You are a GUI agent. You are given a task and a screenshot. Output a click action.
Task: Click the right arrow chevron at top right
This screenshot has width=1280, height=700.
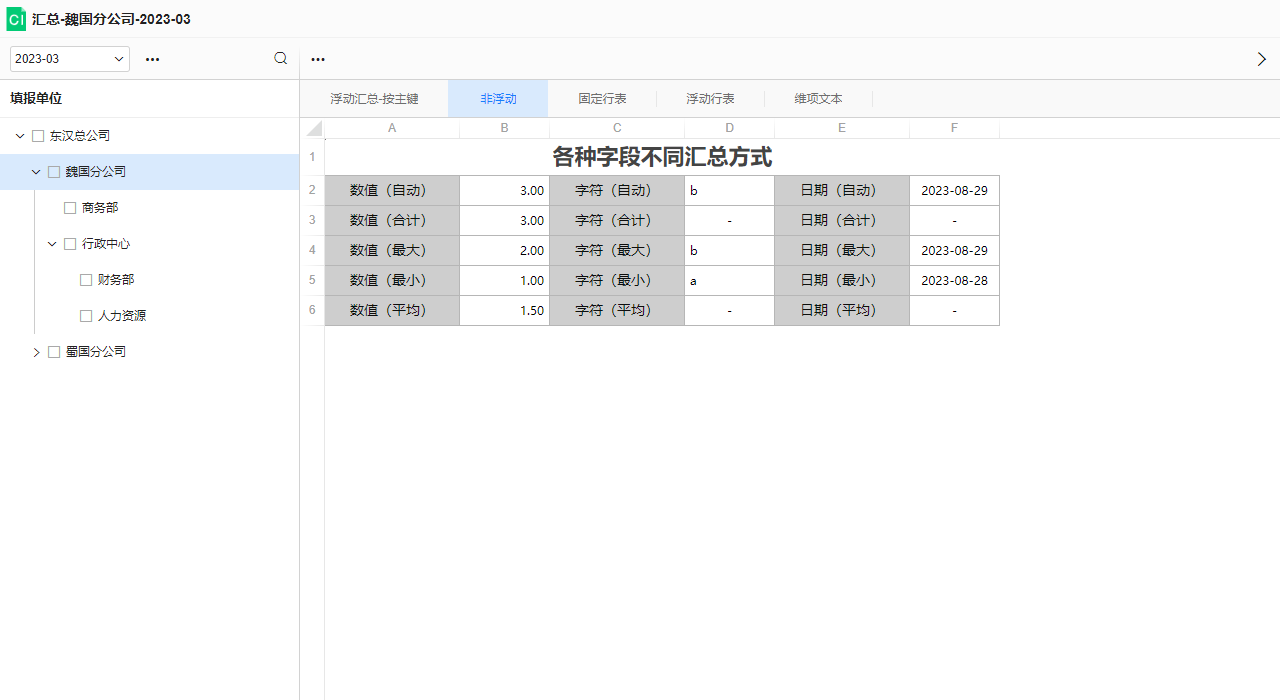coord(1262,59)
